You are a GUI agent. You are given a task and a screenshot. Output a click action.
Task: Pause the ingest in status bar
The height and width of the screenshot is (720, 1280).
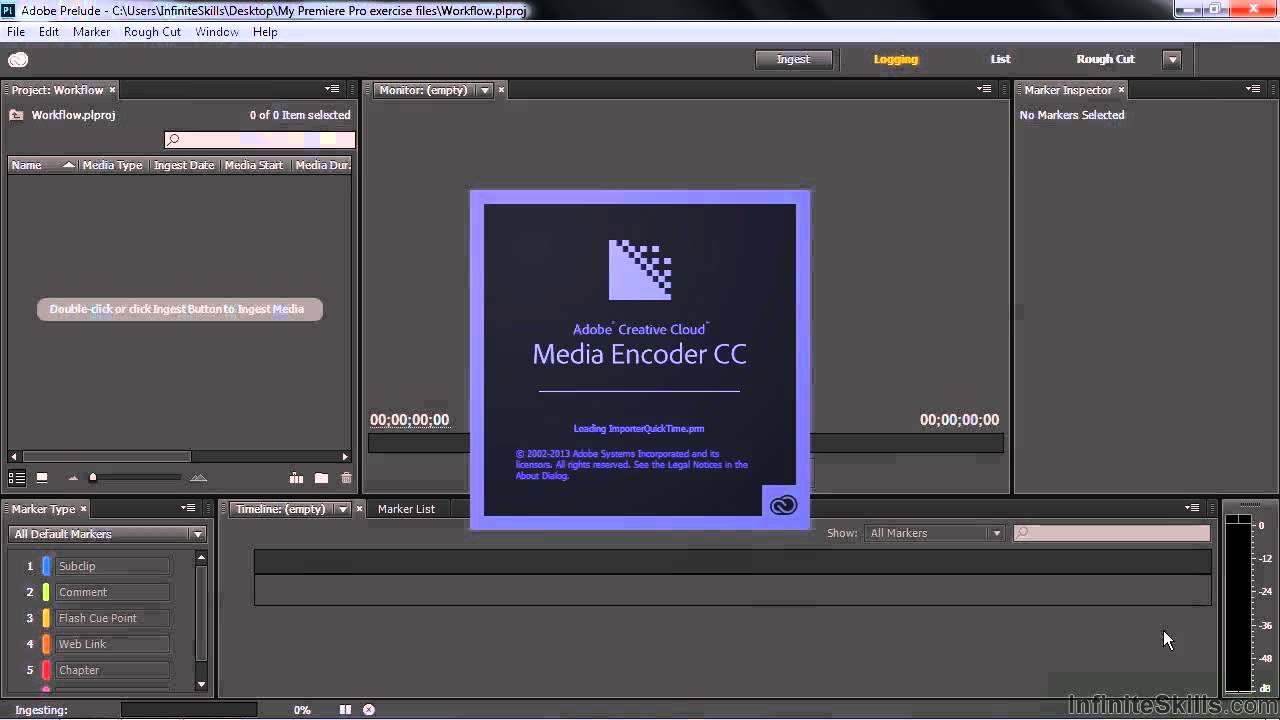coord(345,710)
